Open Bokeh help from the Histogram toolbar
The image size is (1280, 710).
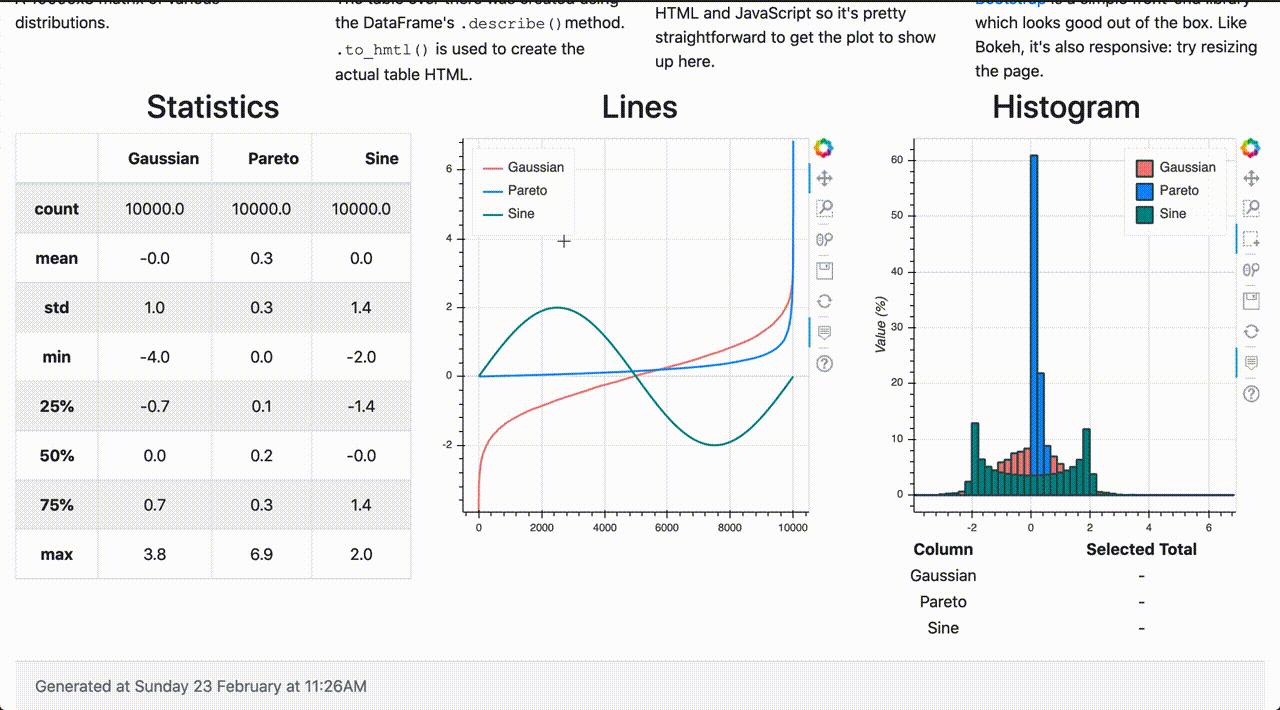pos(1250,393)
